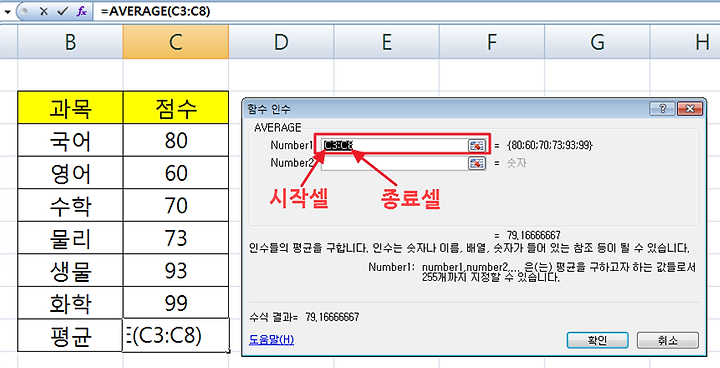Select the cell with score 70
Viewport: 720px width, 368px height.
[x=176, y=205]
